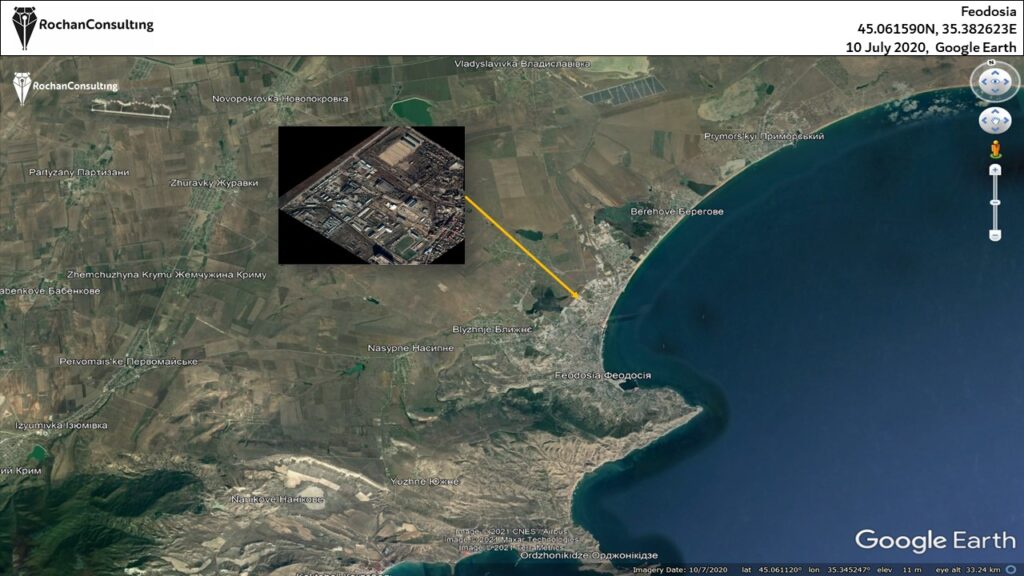Click the Google Earth logo on map

(935, 541)
